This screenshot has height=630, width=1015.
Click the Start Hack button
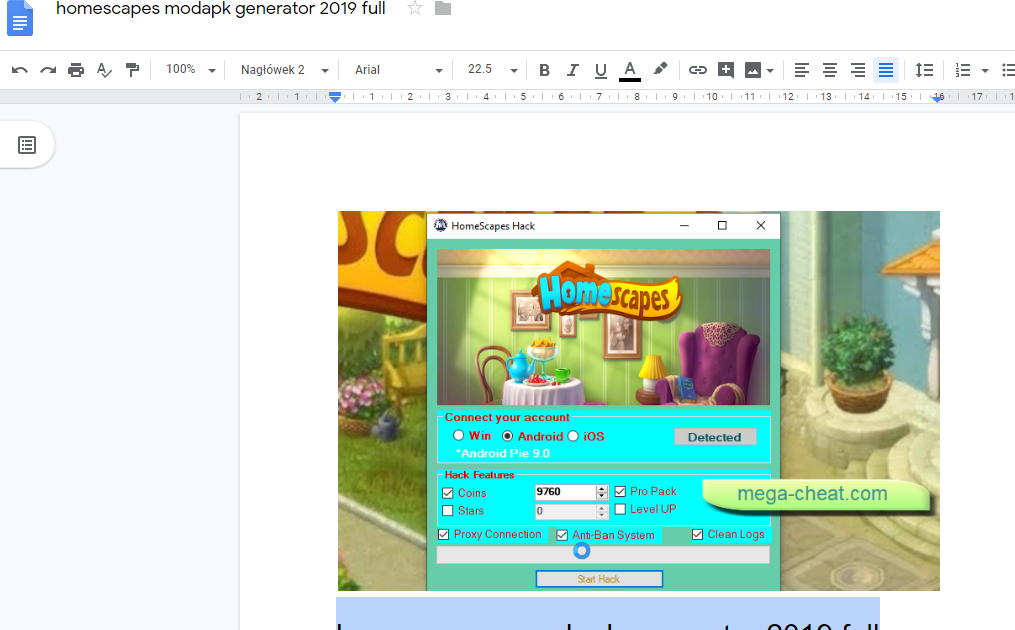[x=598, y=579]
